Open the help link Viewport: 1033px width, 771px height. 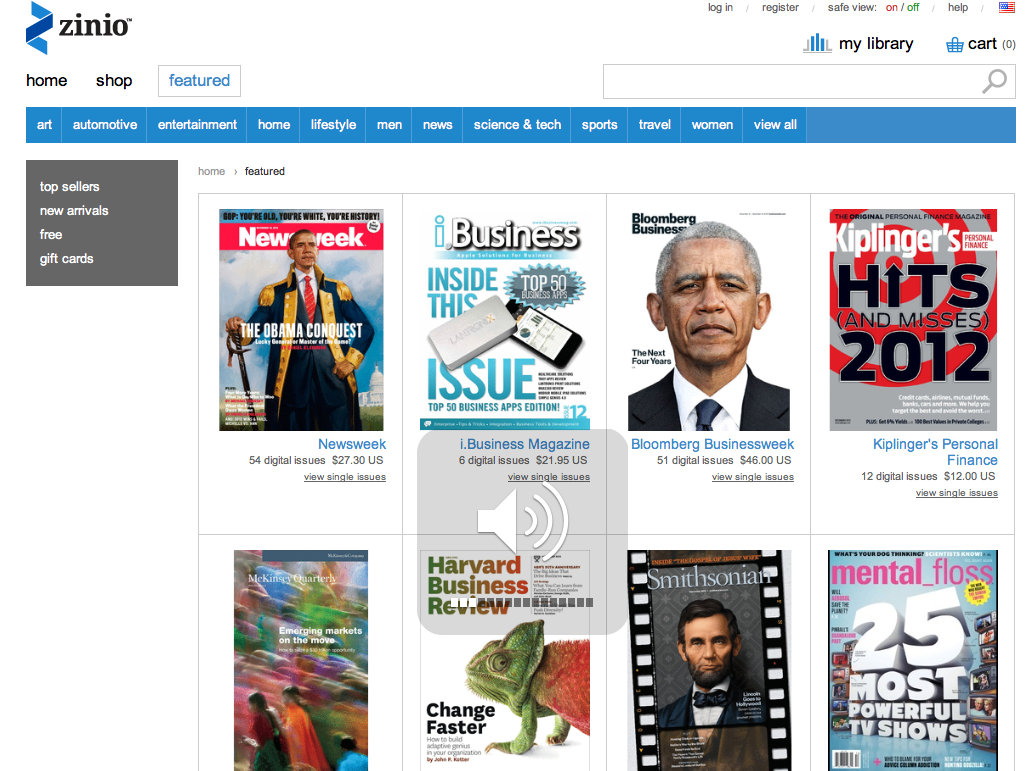[x=958, y=7]
